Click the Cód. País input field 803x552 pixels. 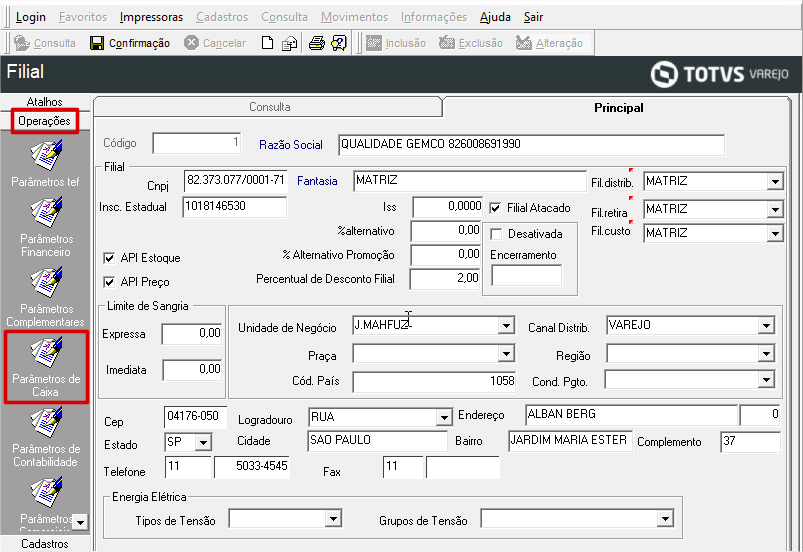point(434,381)
